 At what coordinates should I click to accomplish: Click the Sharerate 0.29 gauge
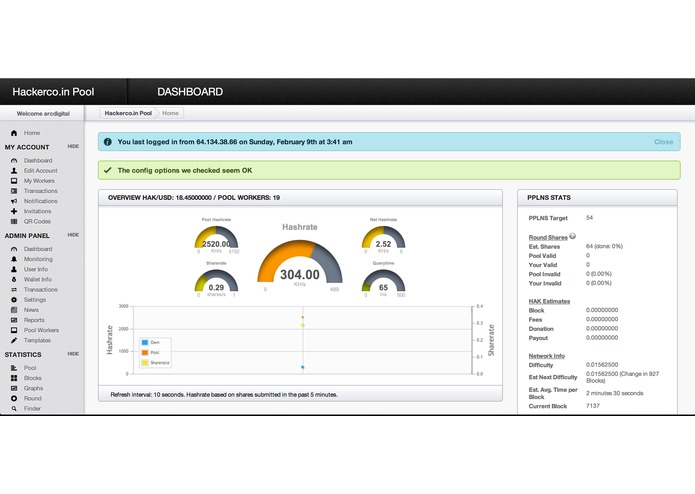(216, 281)
